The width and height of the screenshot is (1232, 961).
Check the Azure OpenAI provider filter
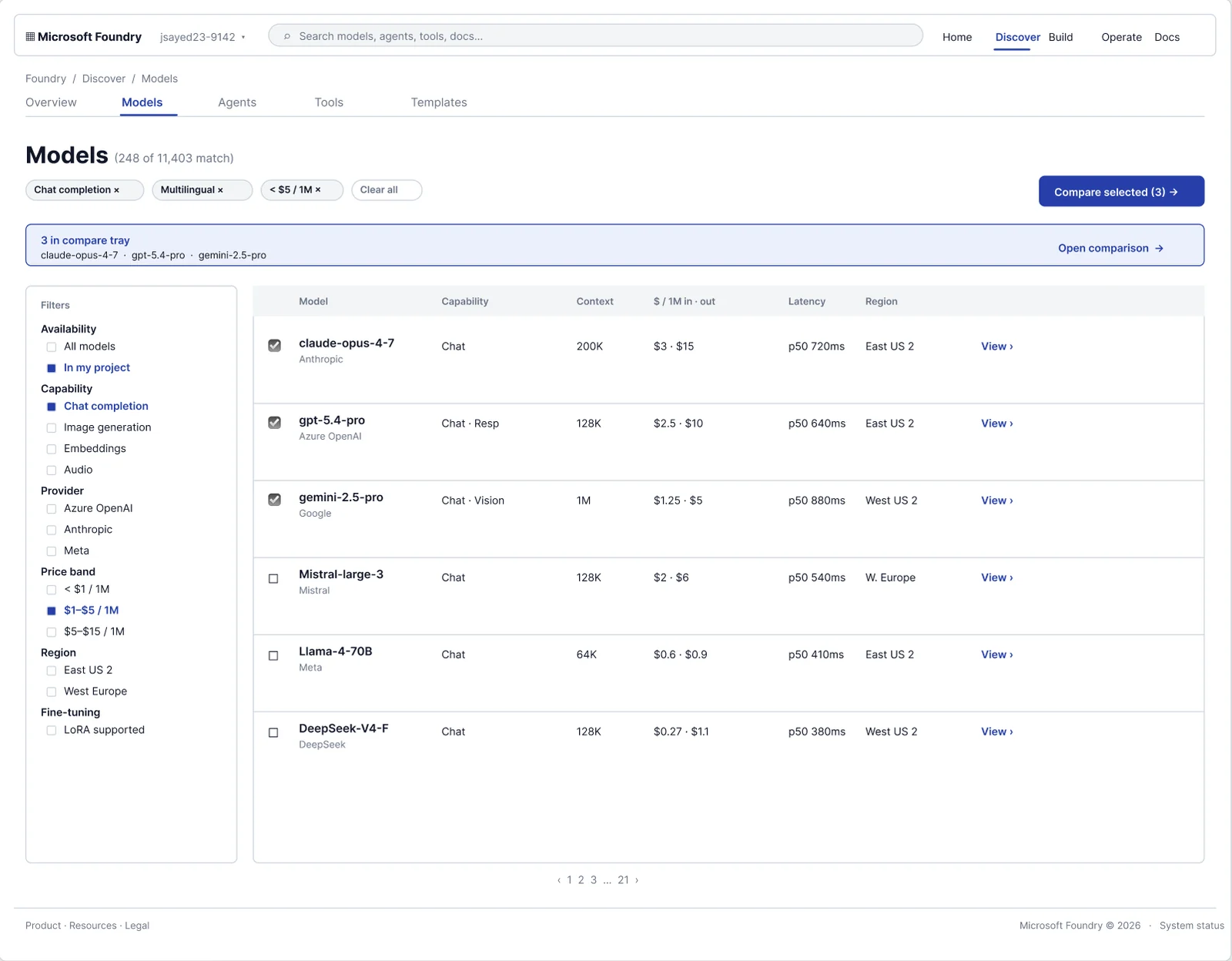pyautogui.click(x=52, y=509)
